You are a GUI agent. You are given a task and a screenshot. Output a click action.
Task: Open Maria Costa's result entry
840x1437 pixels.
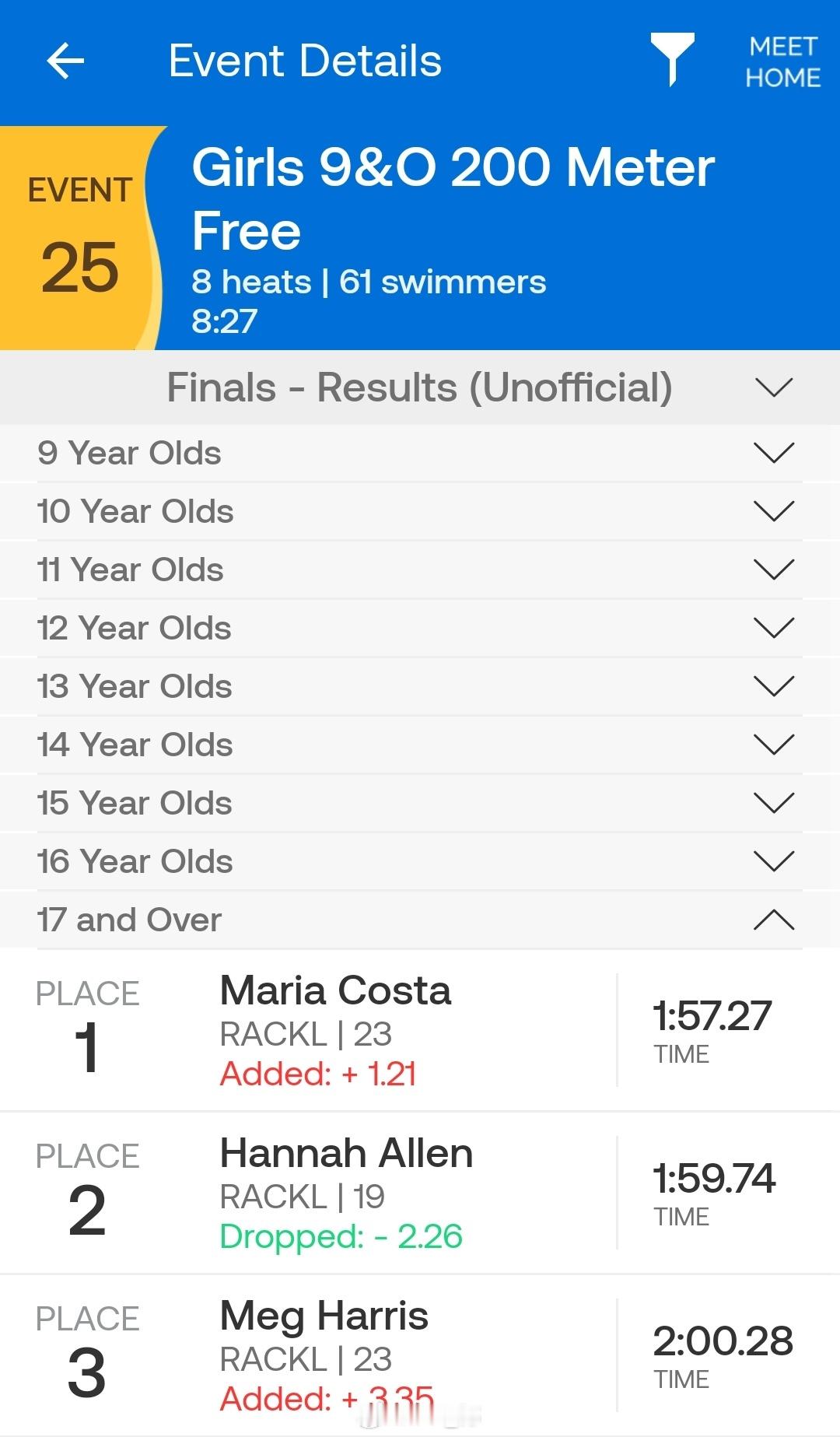pyautogui.click(x=335, y=1030)
